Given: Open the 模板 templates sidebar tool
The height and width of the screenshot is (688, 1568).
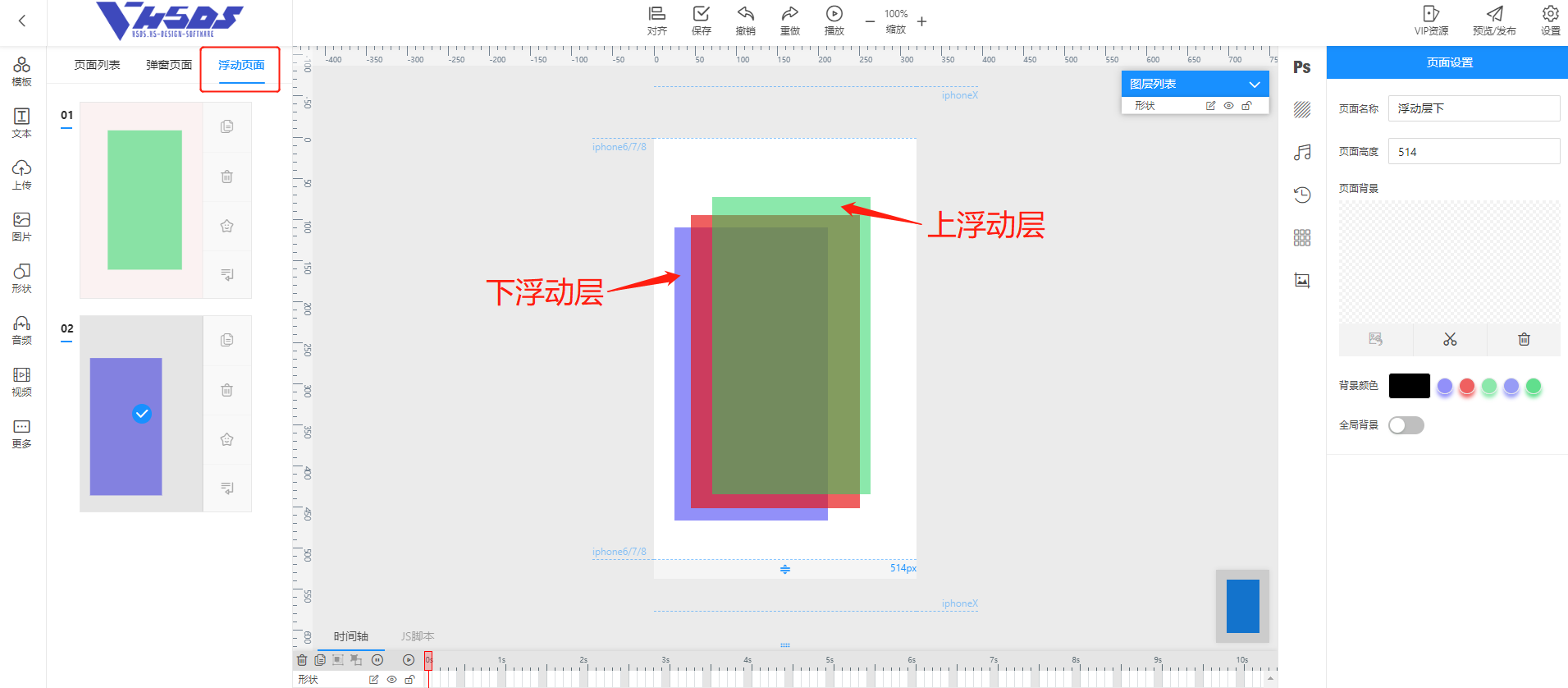Looking at the screenshot, I should 22,71.
